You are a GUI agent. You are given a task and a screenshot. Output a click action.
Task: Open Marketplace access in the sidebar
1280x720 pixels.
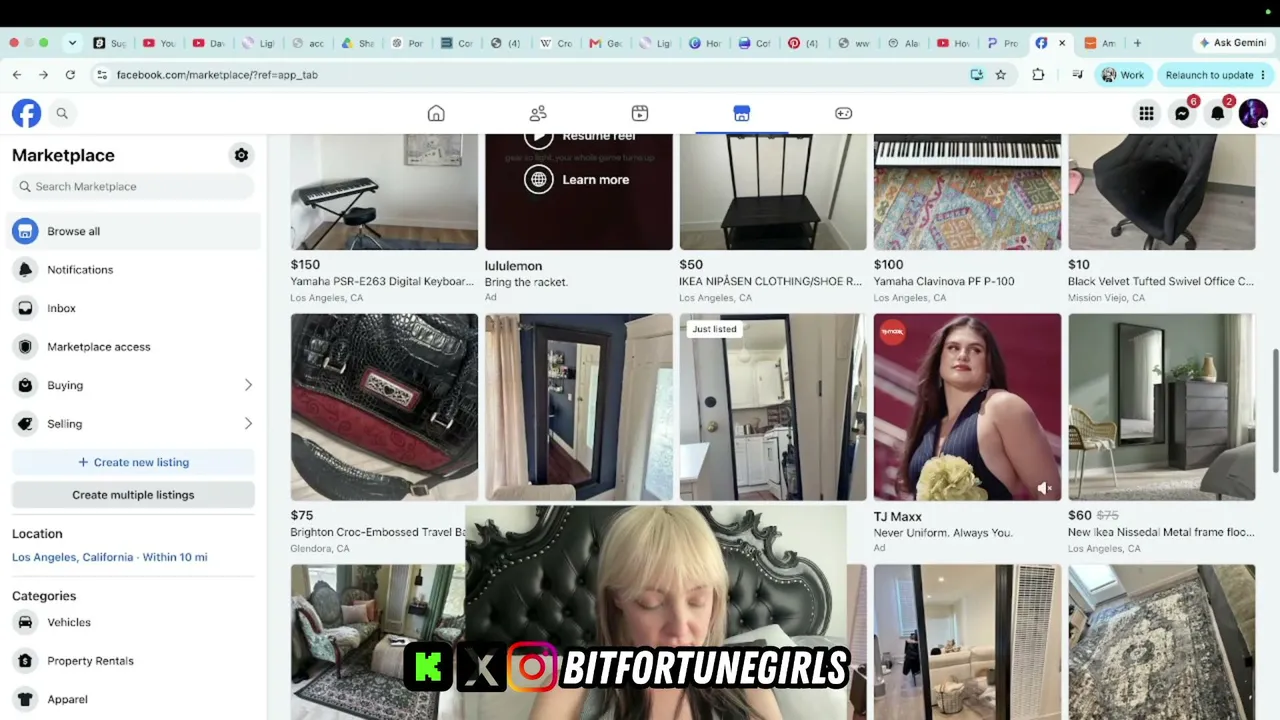pyautogui.click(x=133, y=347)
